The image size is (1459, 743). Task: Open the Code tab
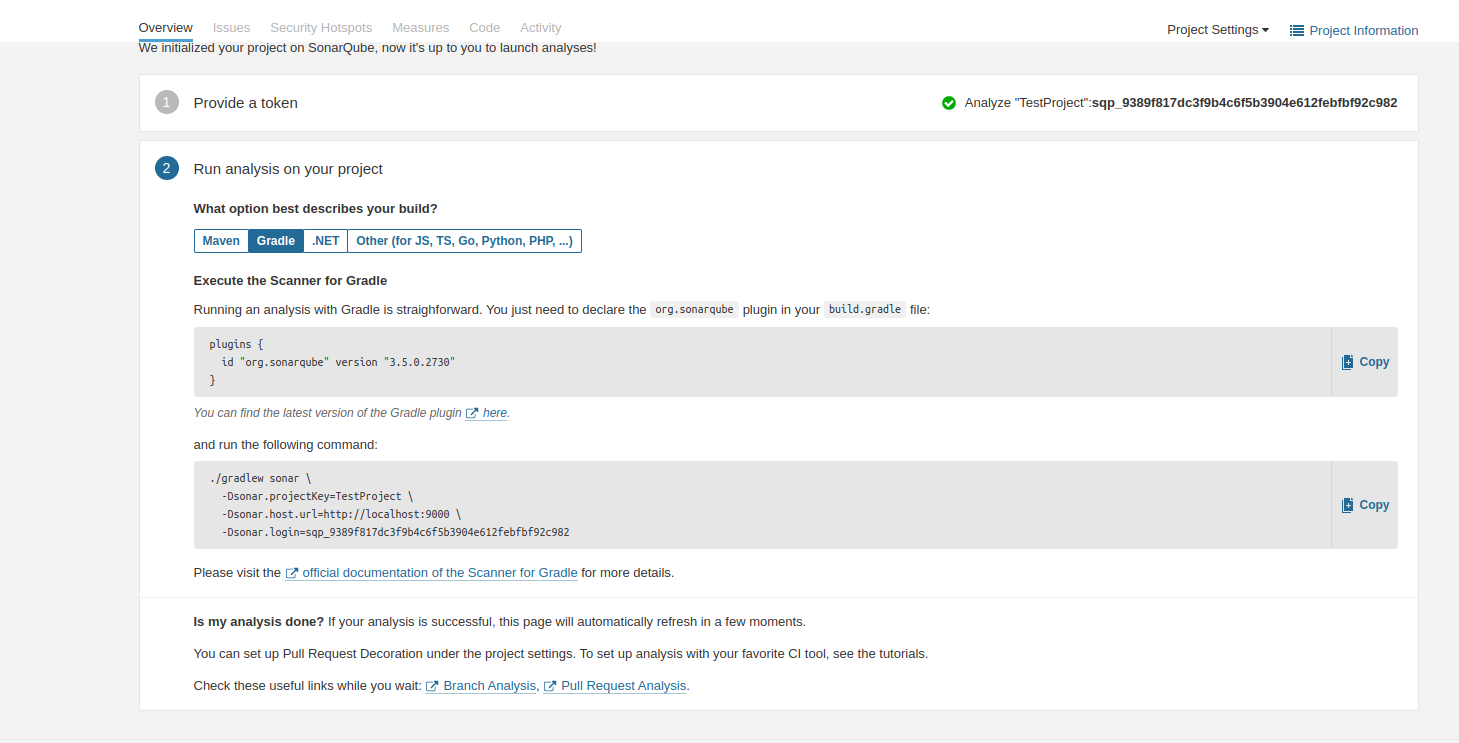(x=484, y=28)
